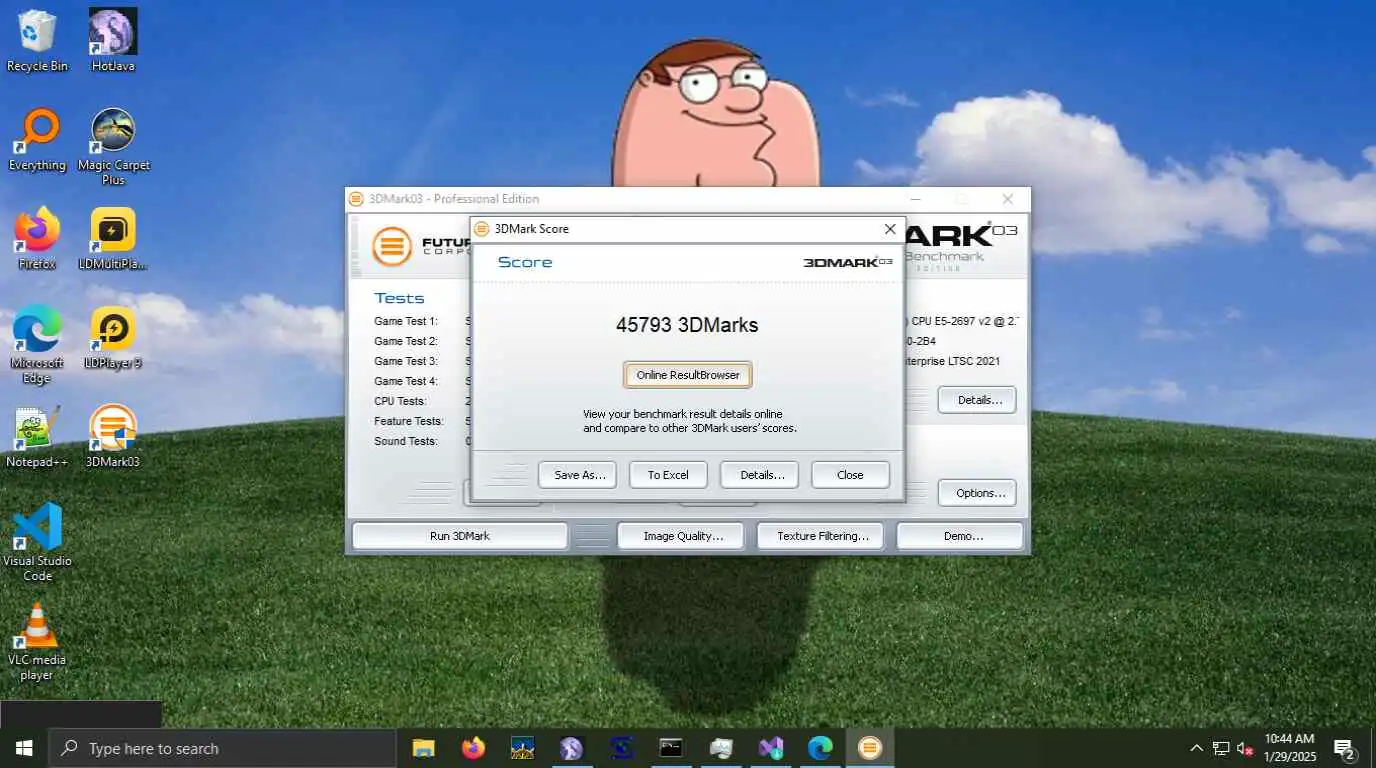Open Visual Studio from the taskbar
The height and width of the screenshot is (768, 1376).
click(770, 748)
